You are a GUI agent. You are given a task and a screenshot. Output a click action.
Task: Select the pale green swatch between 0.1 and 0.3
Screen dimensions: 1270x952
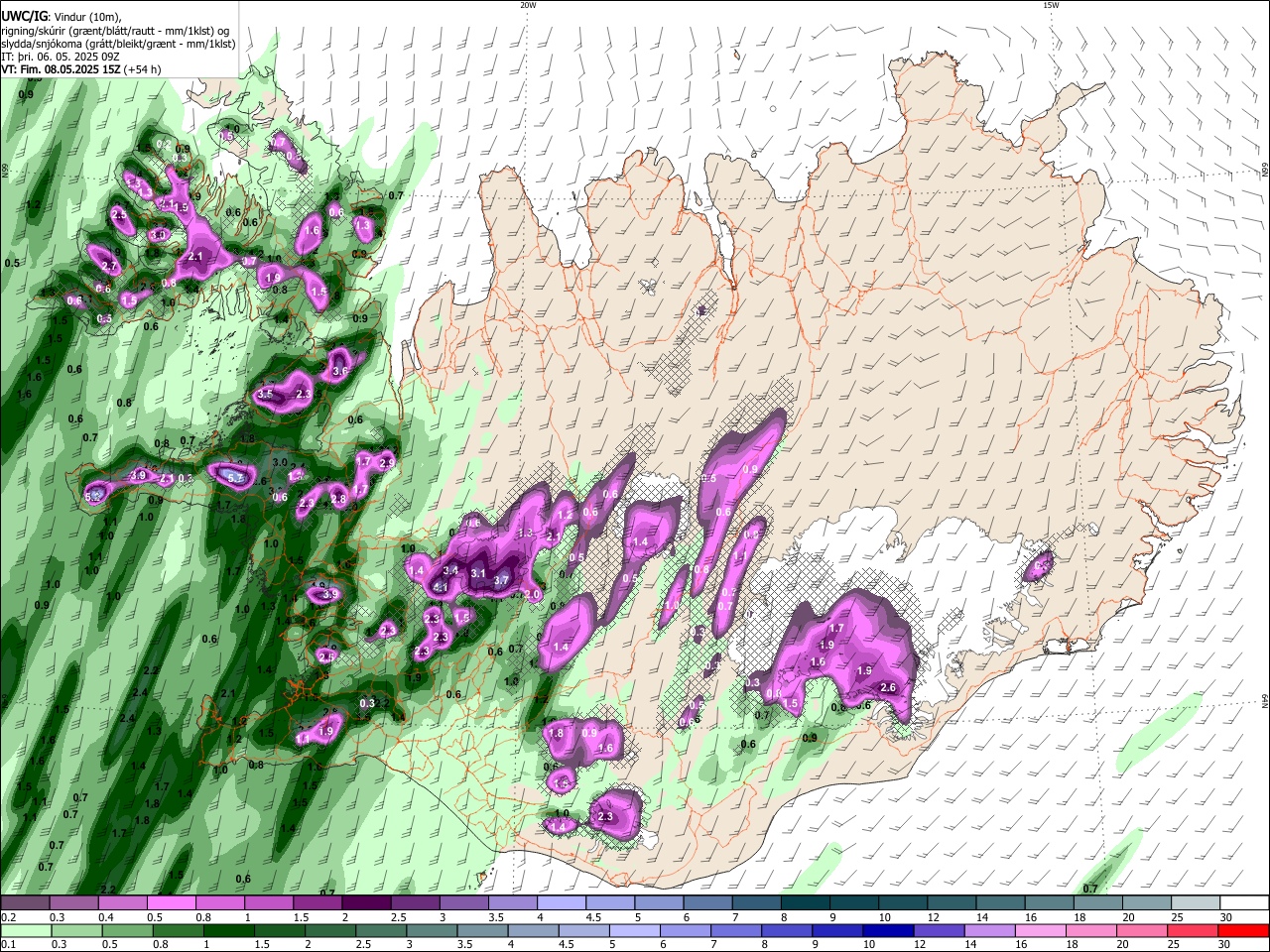click(25, 930)
